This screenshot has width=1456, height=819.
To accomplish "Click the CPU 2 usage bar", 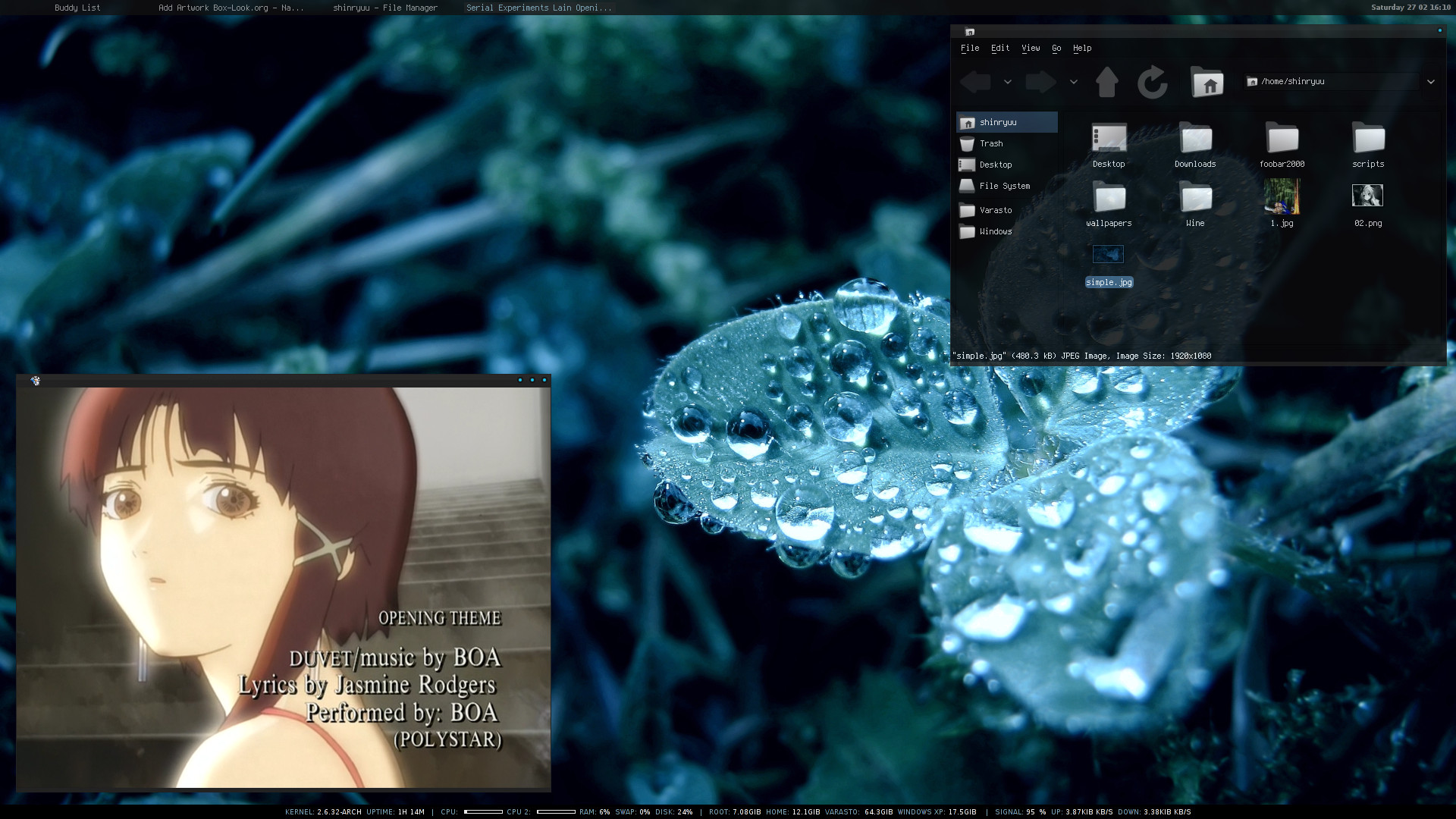I will (556, 811).
